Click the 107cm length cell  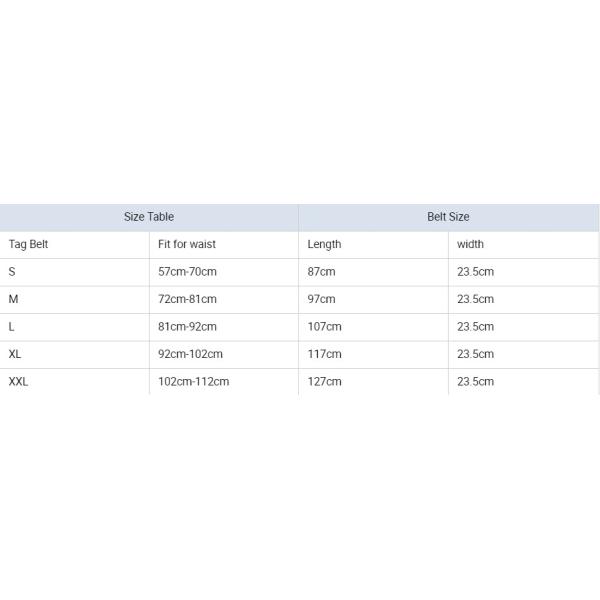tap(324, 327)
